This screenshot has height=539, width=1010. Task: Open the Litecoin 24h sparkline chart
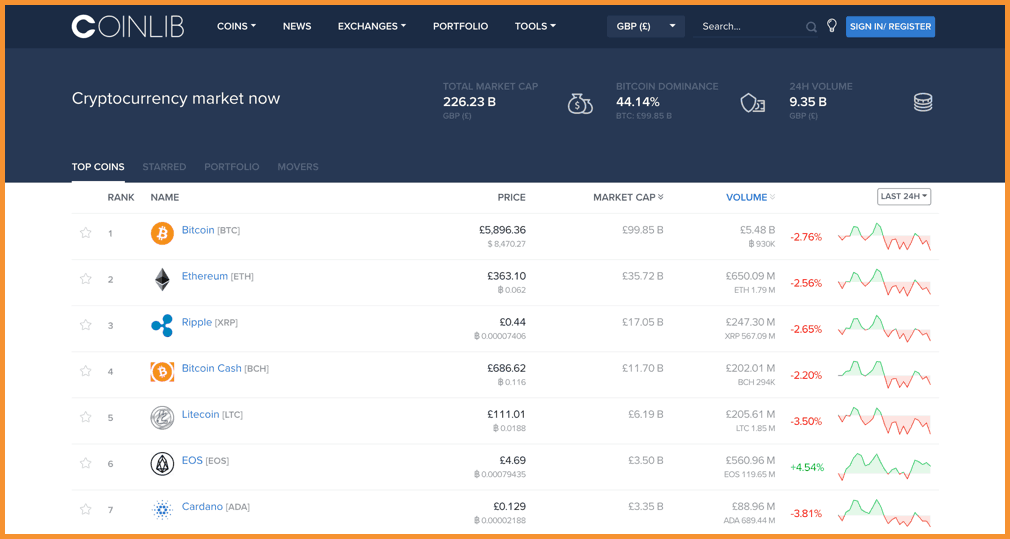coord(884,421)
